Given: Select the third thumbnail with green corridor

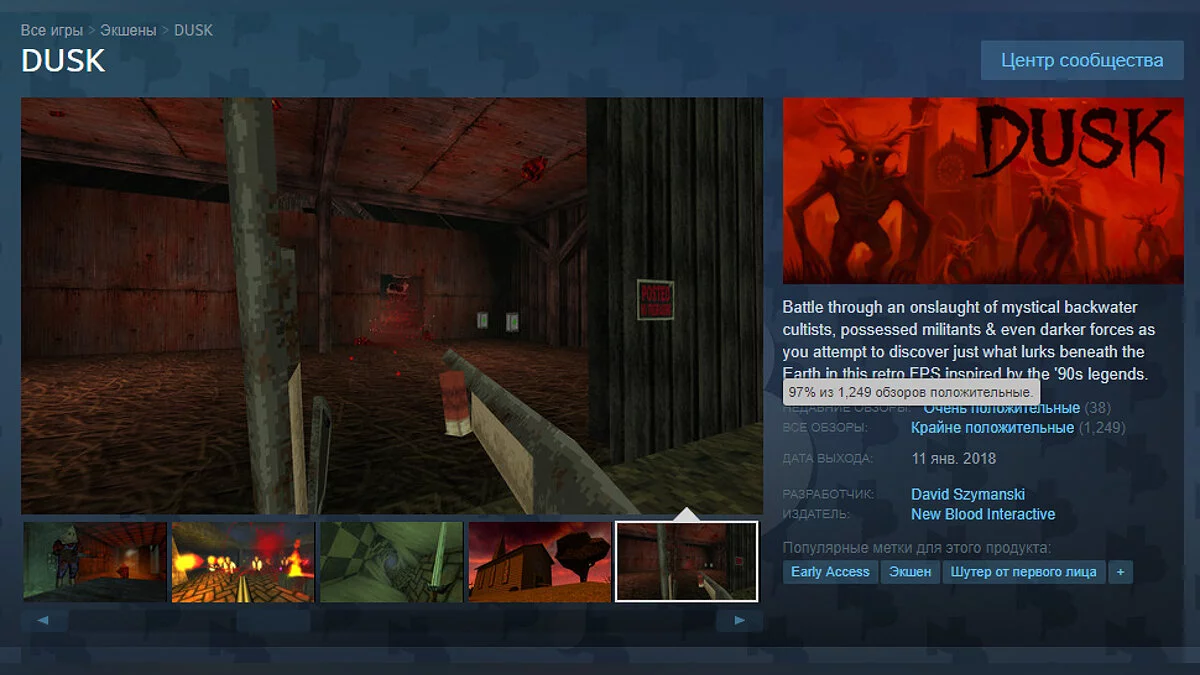Looking at the screenshot, I should pos(391,562).
